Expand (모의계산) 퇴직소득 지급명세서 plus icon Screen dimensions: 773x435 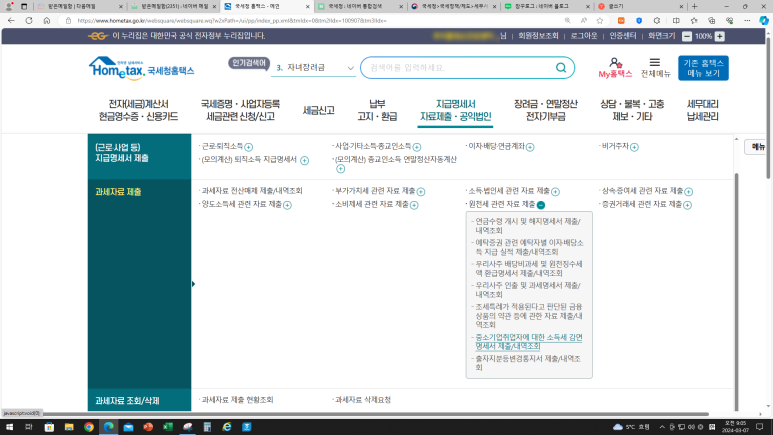pyautogui.click(x=305, y=160)
